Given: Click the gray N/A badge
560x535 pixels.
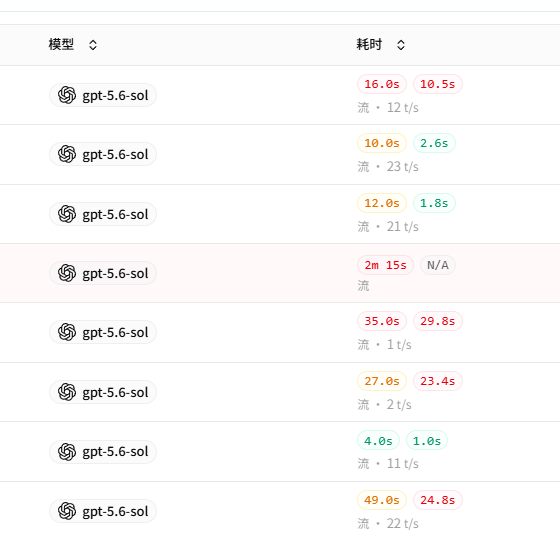Looking at the screenshot, I should 438,265.
